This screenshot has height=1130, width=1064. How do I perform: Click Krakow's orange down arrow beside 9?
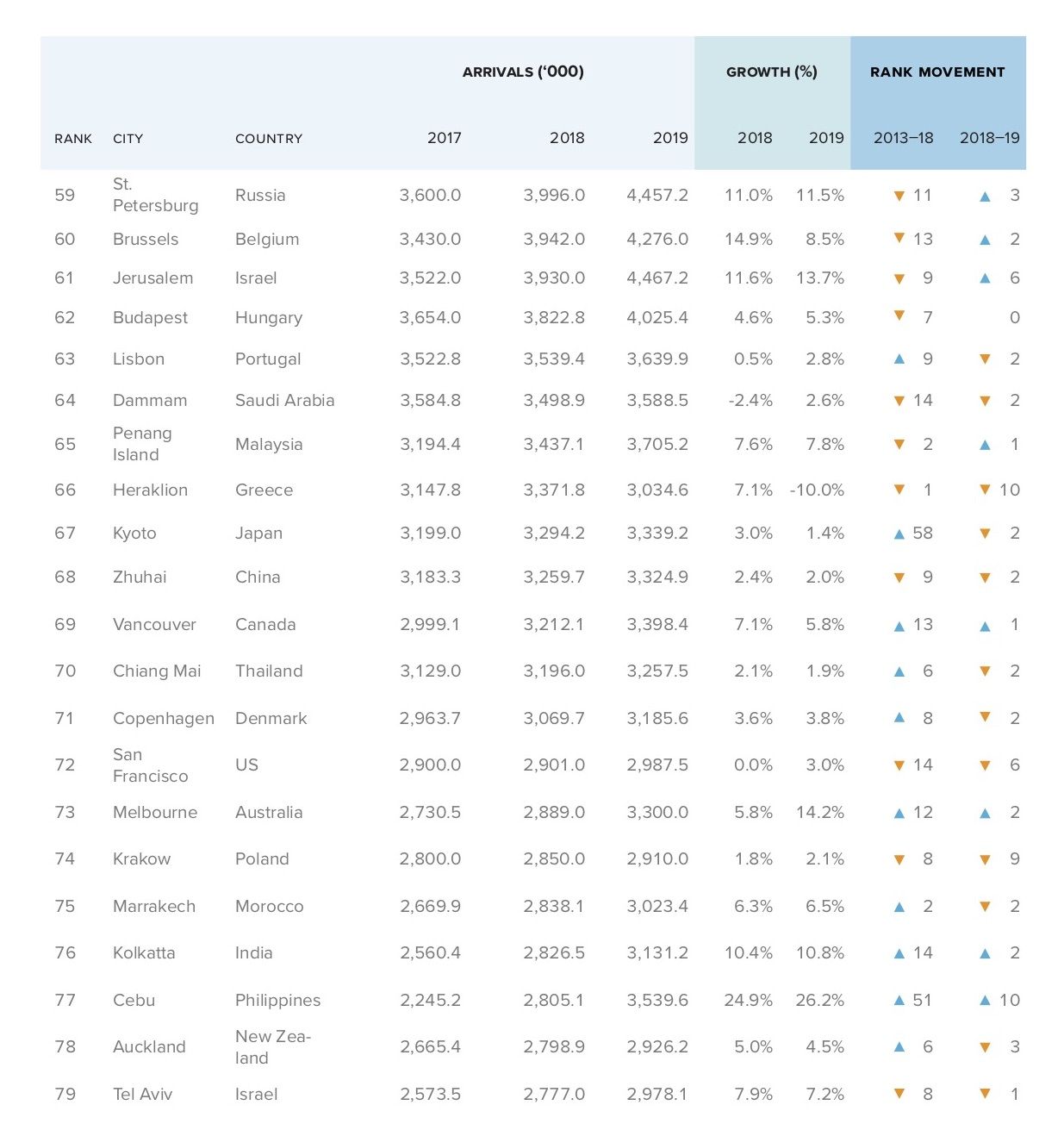[x=985, y=859]
